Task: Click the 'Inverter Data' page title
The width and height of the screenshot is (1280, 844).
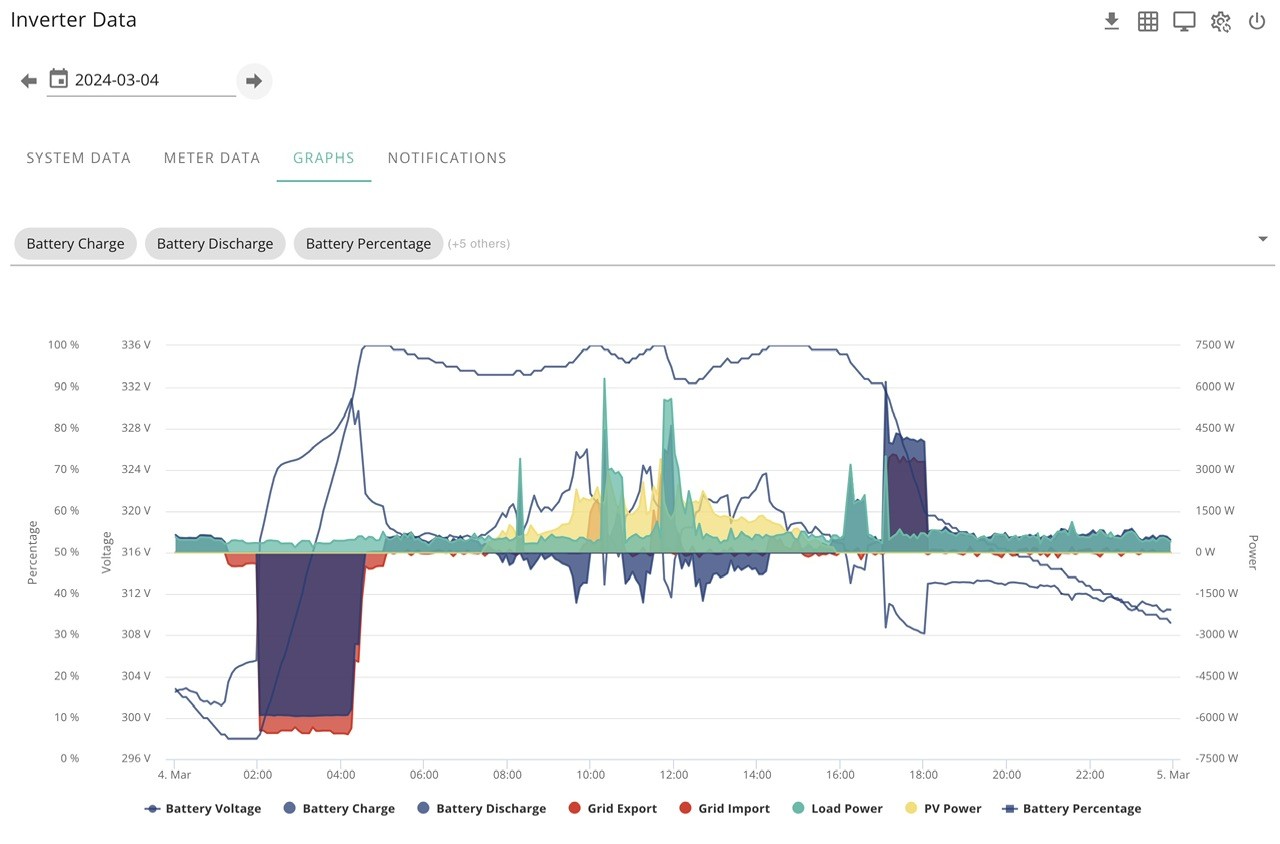Action: (x=73, y=20)
